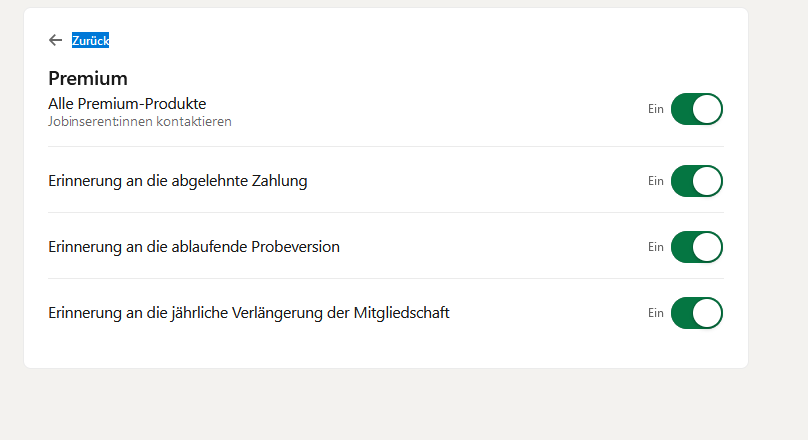
Task: Click the Ein status beside jährliche Verlängerung
Action: click(x=656, y=313)
